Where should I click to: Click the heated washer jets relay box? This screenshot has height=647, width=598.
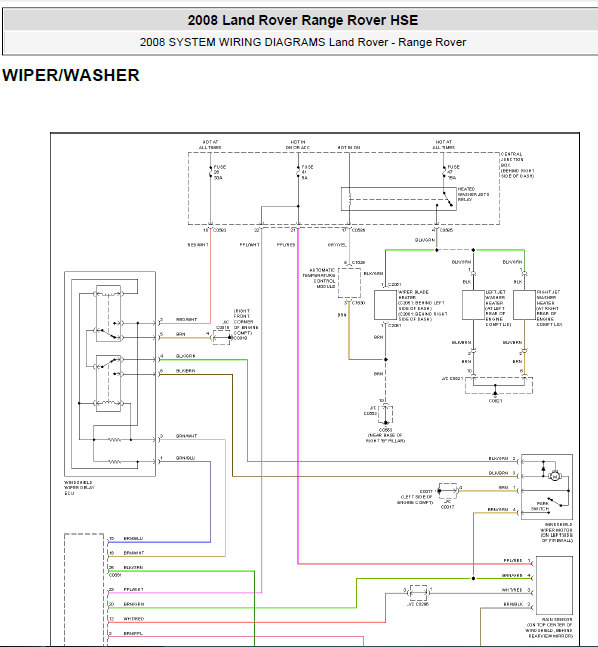399,199
